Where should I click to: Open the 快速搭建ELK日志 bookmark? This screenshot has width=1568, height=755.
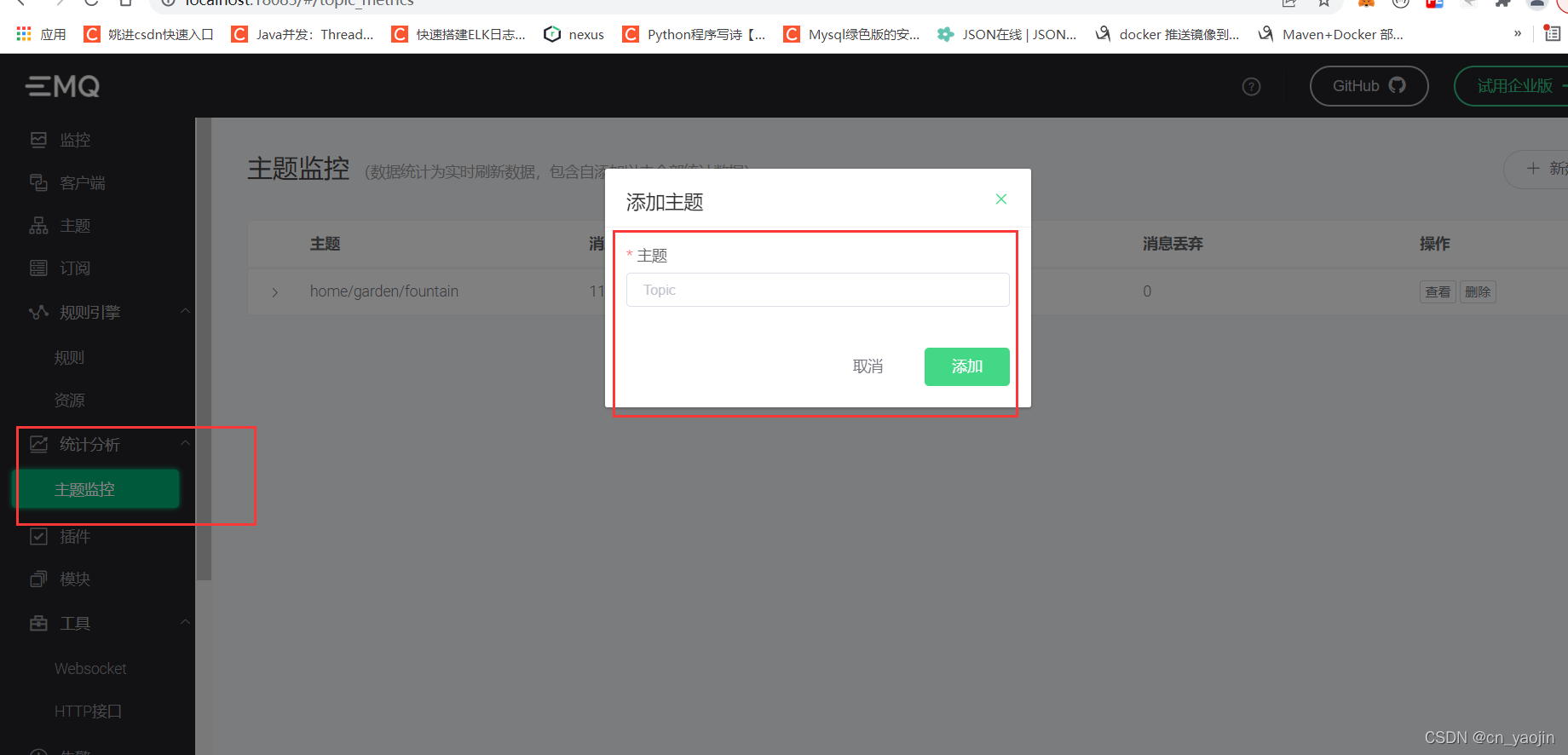(458, 34)
